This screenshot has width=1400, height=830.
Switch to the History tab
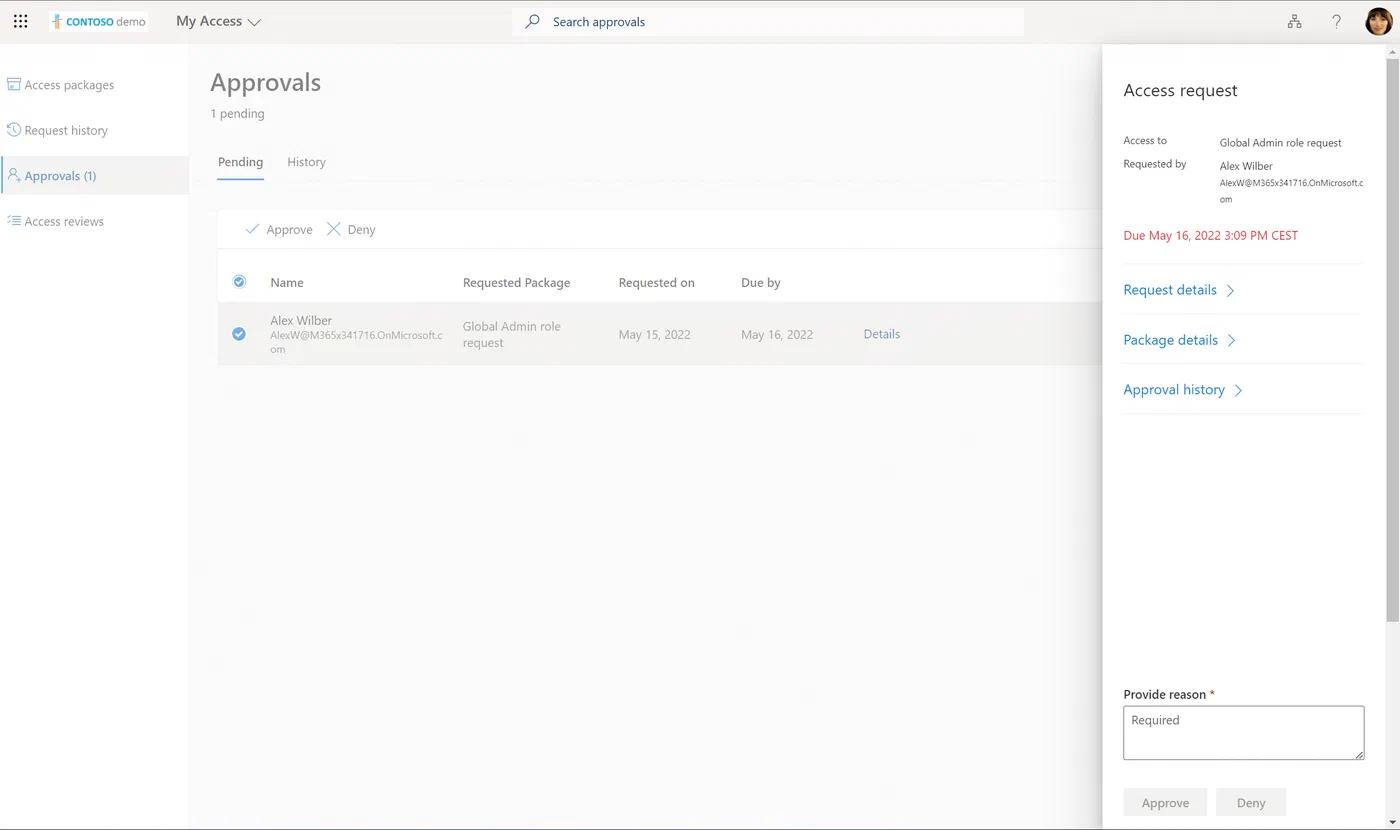pyautogui.click(x=306, y=162)
